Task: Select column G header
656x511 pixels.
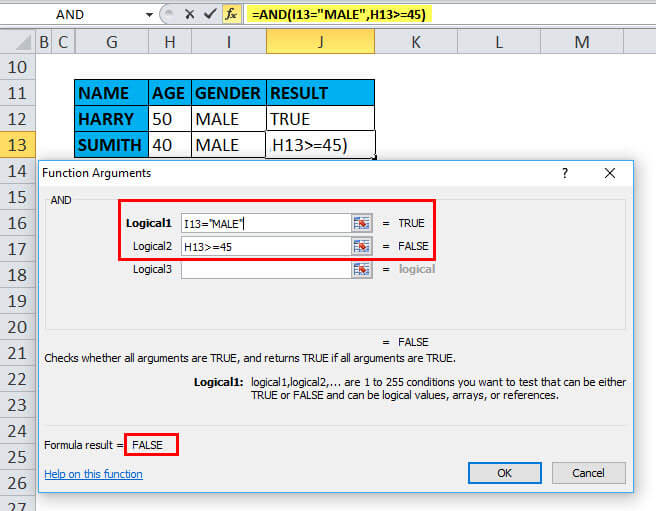Action: 112,42
